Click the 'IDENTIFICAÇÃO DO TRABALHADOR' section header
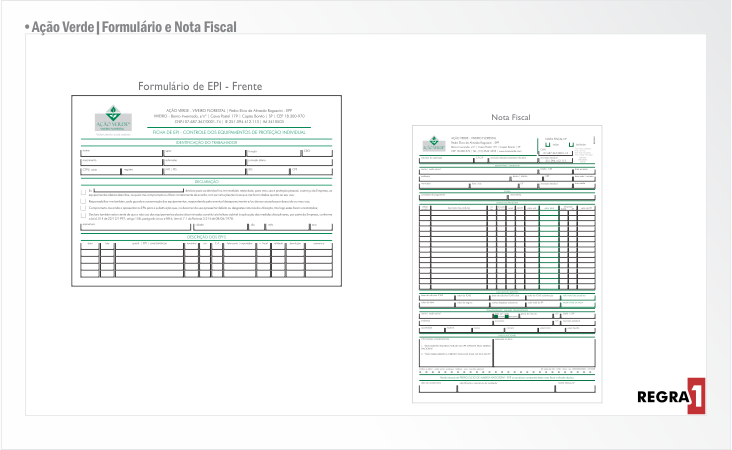This screenshot has width=732, height=450. (x=206, y=142)
